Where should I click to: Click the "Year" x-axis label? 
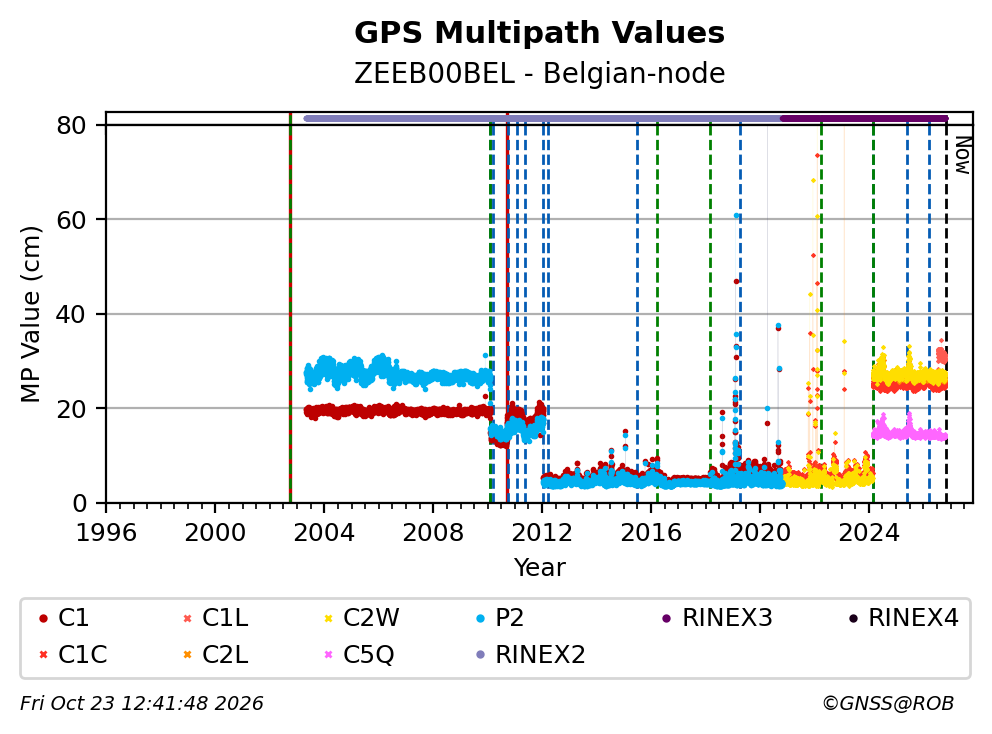coord(539,567)
